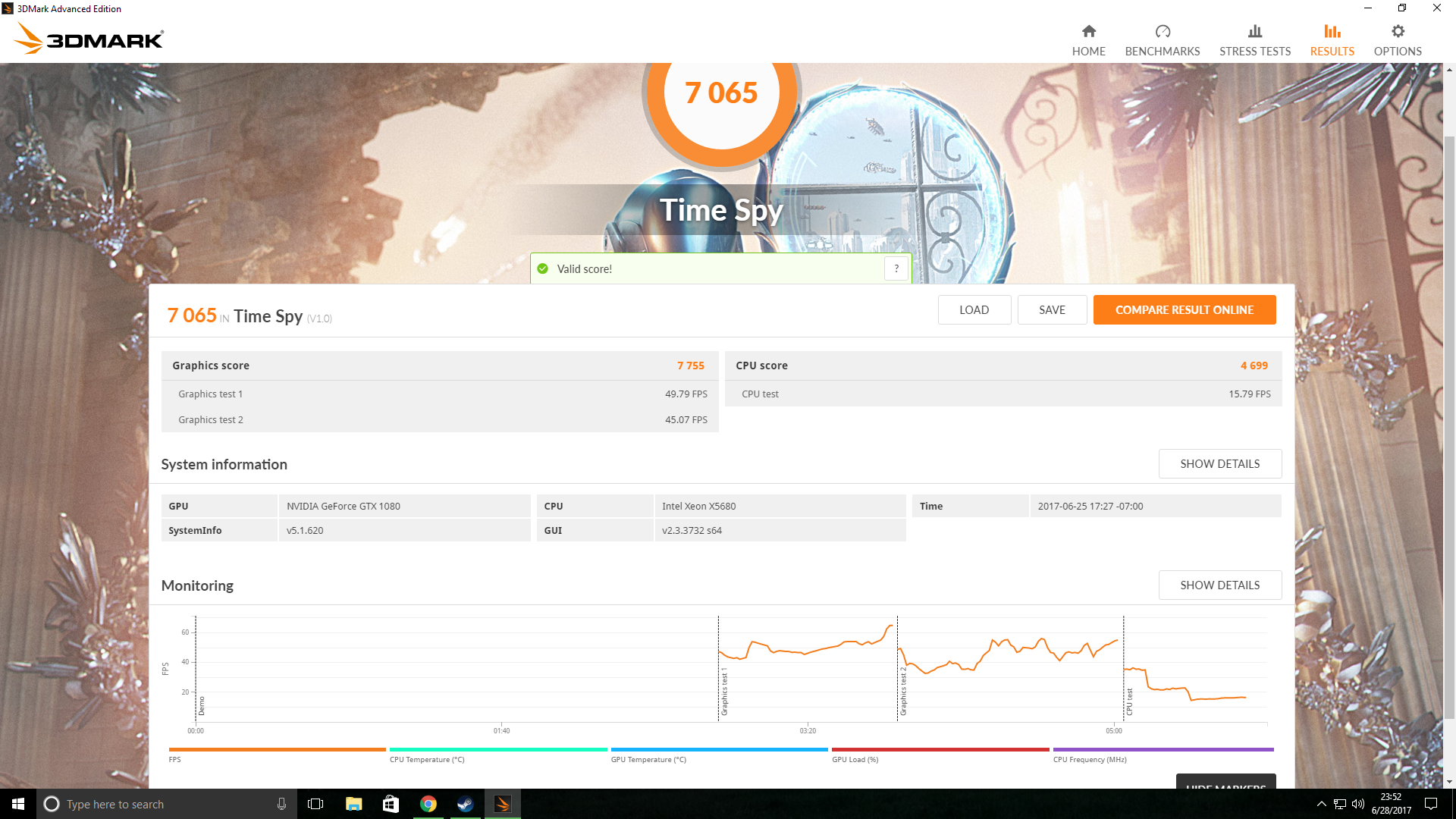Open the Options tab
Screen dimensions: 1456x819
click(1397, 40)
